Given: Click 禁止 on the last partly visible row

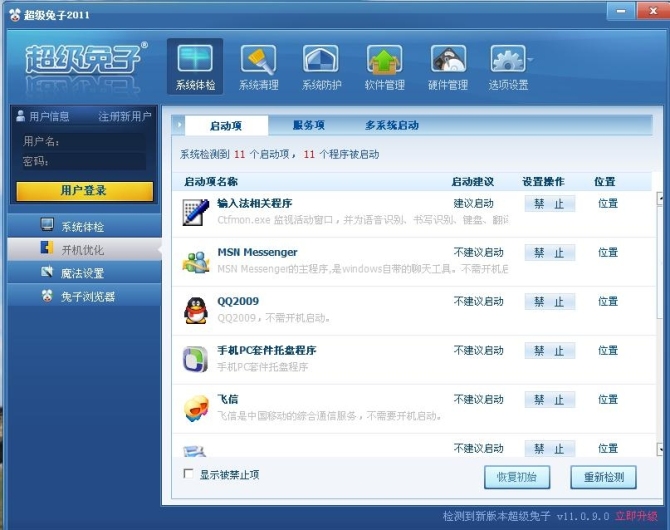Looking at the screenshot, I should (550, 448).
